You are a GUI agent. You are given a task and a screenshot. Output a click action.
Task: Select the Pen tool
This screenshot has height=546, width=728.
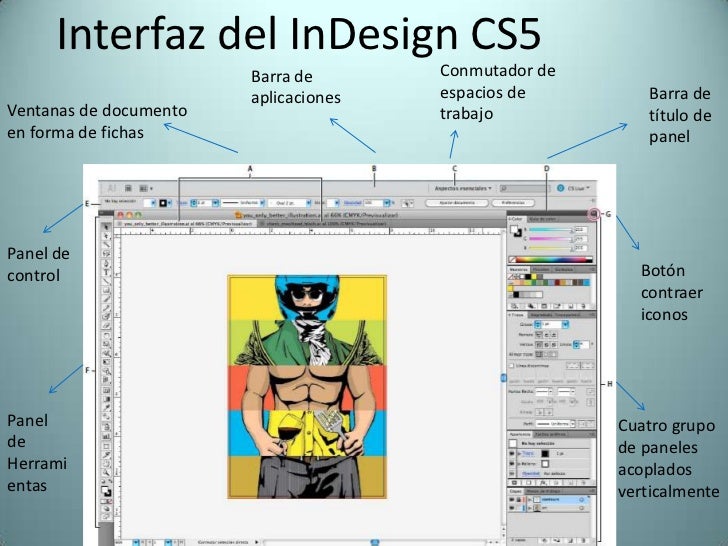(x=106, y=263)
